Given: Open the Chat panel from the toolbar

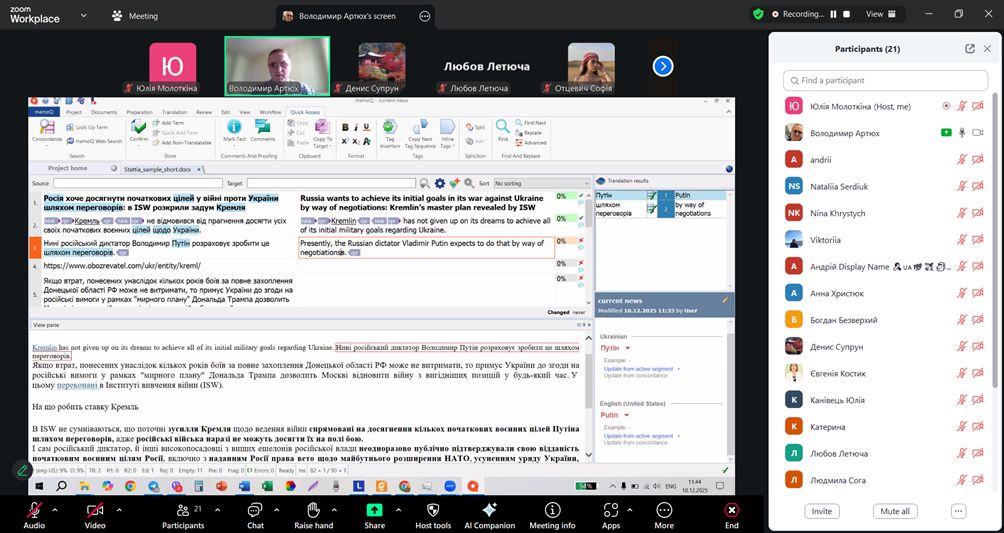Looking at the screenshot, I should (x=255, y=512).
